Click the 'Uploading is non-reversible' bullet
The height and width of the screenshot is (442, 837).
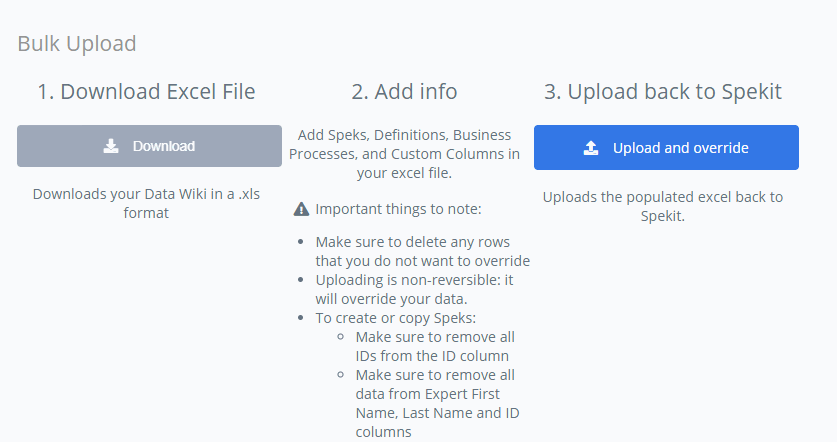click(x=414, y=289)
